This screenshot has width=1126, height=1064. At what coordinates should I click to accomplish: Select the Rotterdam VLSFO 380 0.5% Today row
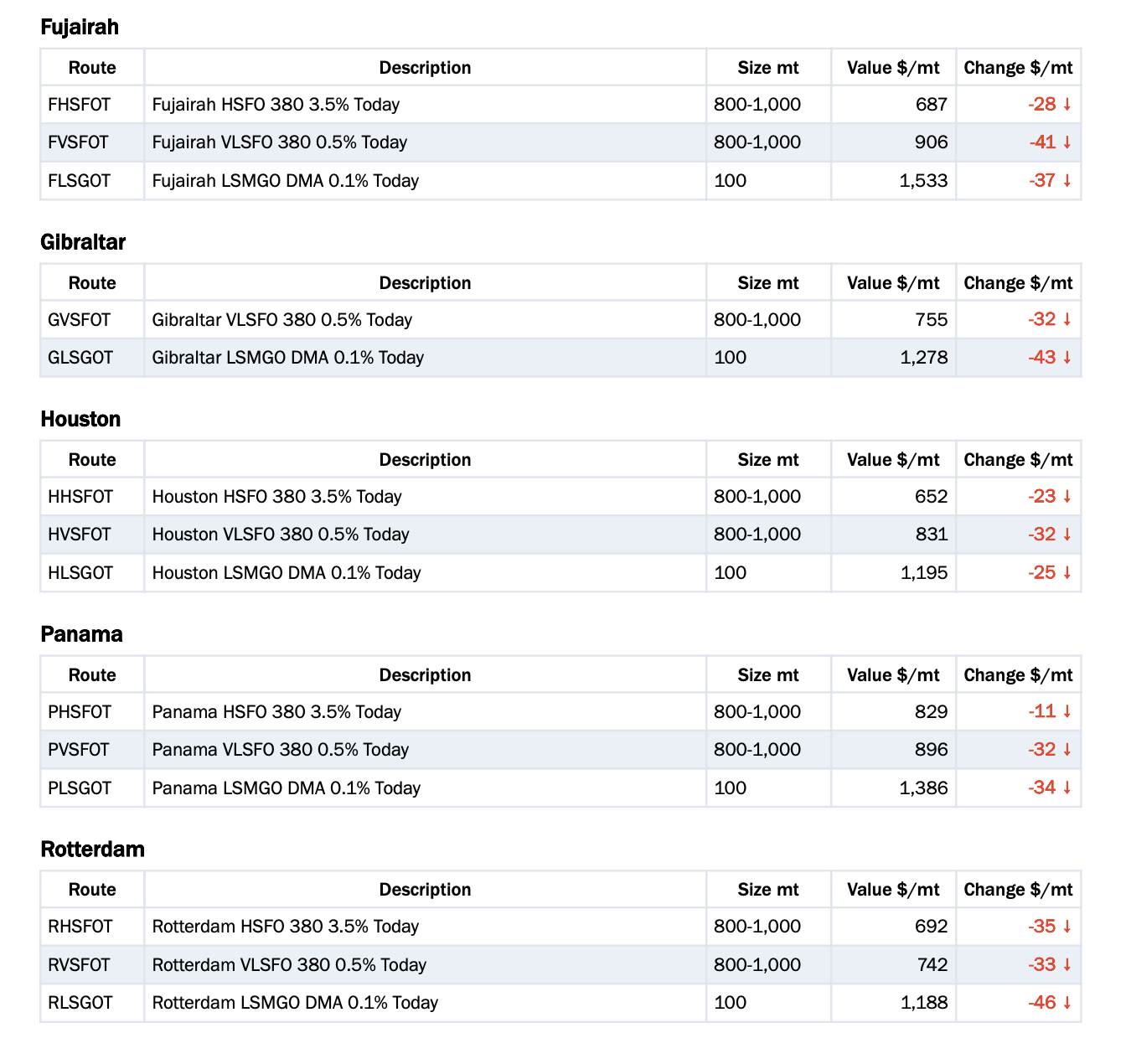[560, 965]
